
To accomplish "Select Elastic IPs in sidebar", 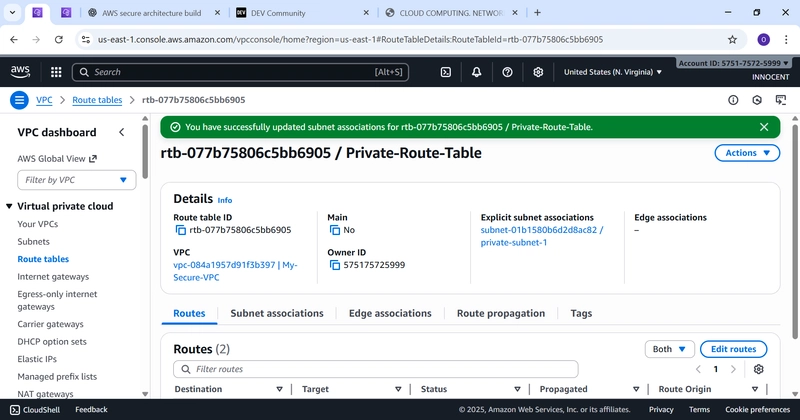I will pos(37,359).
